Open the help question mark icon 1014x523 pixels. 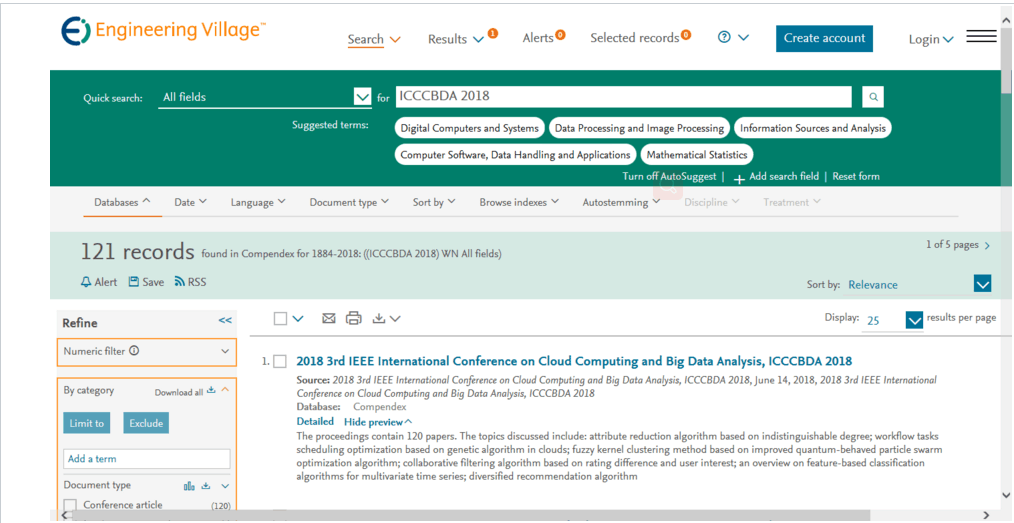(724, 37)
